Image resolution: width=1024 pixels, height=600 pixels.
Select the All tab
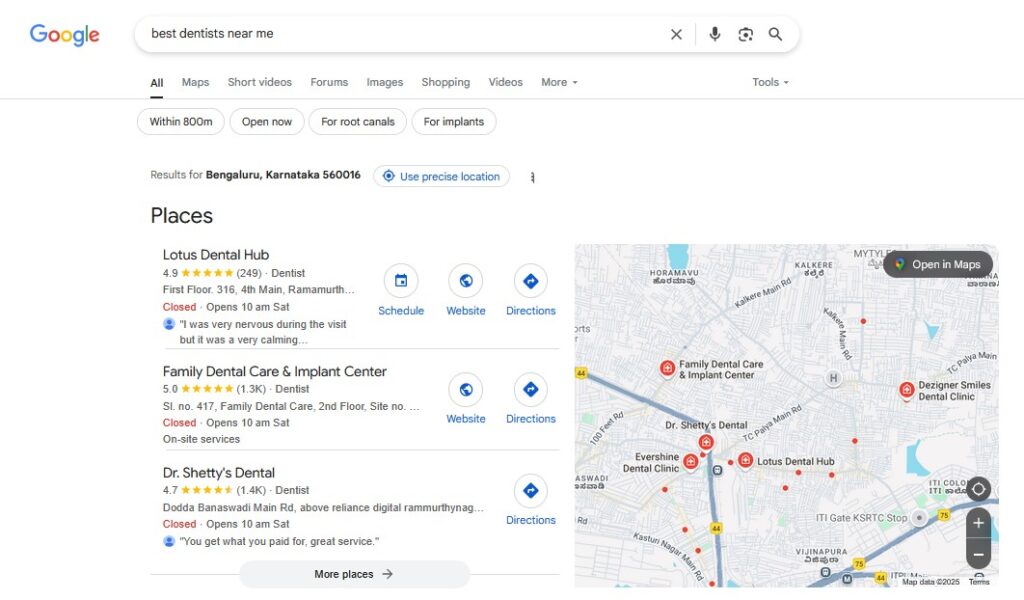pos(157,83)
